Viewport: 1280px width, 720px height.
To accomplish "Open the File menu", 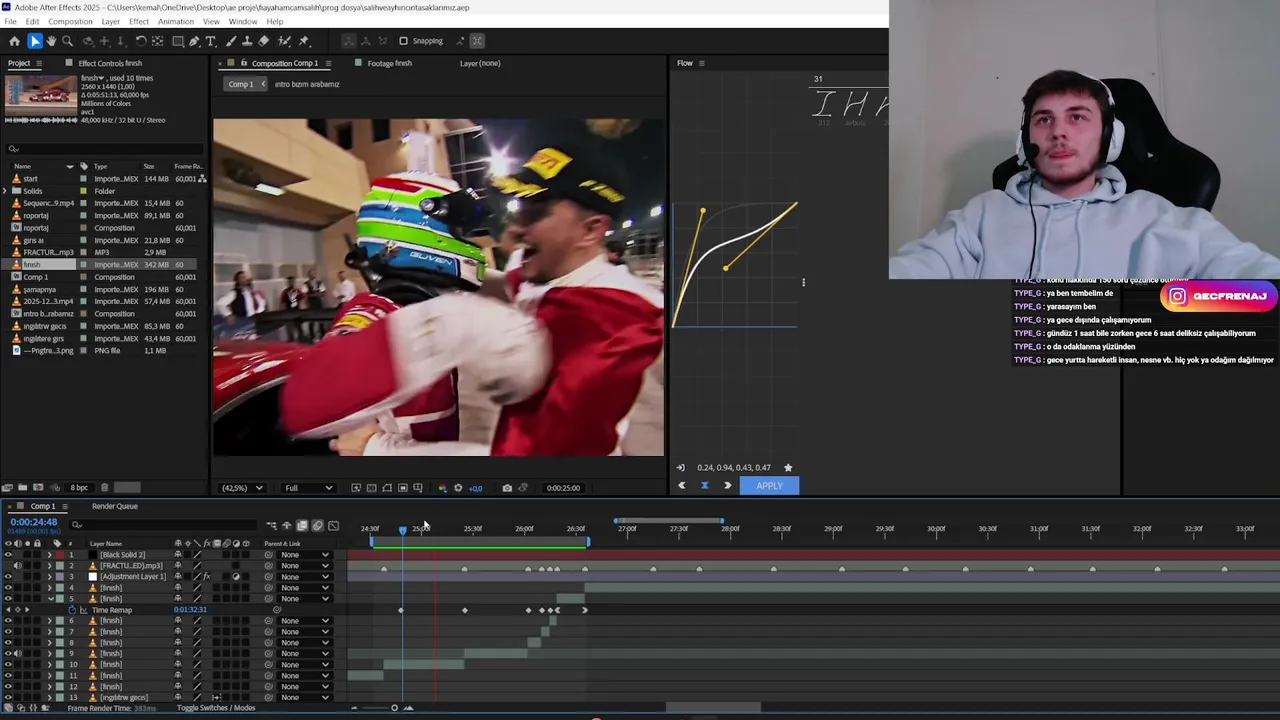I will [10, 21].
